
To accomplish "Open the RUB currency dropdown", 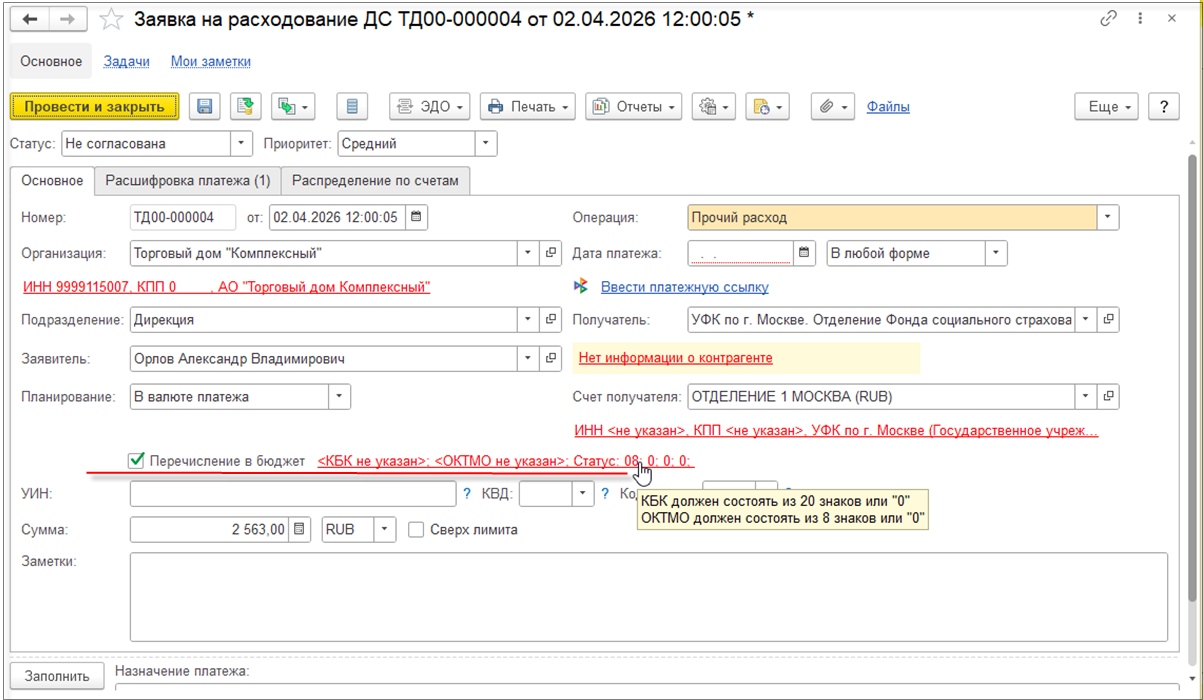I will pos(385,530).
